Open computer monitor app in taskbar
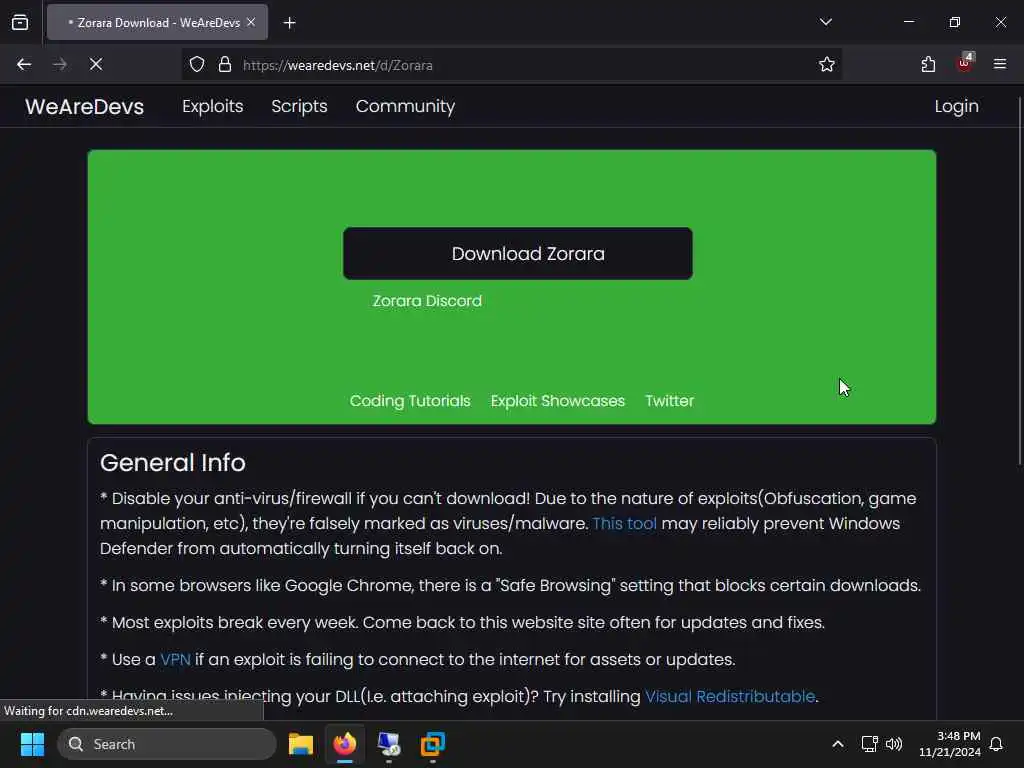Screen dimensions: 1024x768 (x=389, y=744)
